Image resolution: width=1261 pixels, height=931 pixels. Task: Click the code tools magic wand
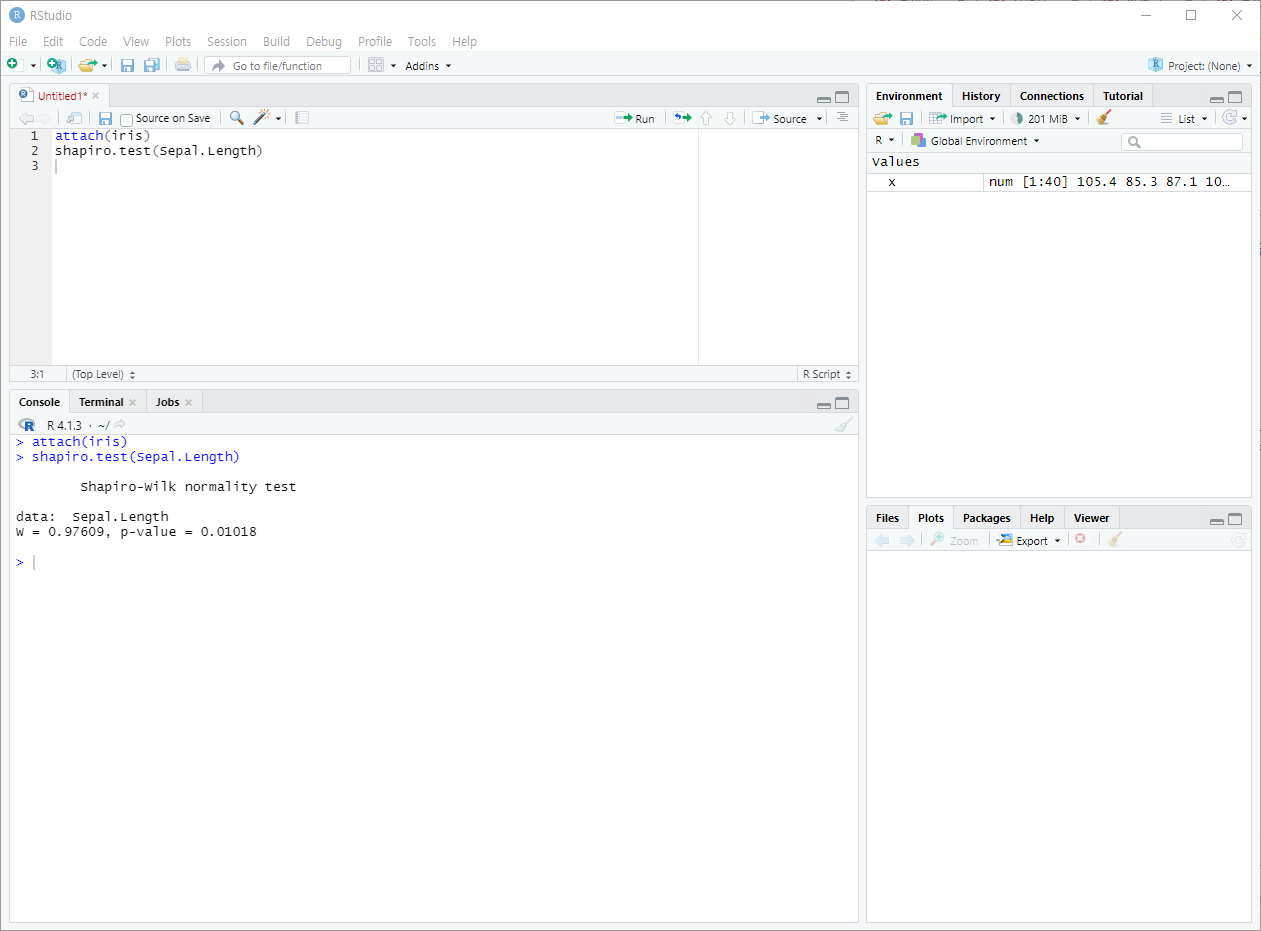tap(261, 118)
